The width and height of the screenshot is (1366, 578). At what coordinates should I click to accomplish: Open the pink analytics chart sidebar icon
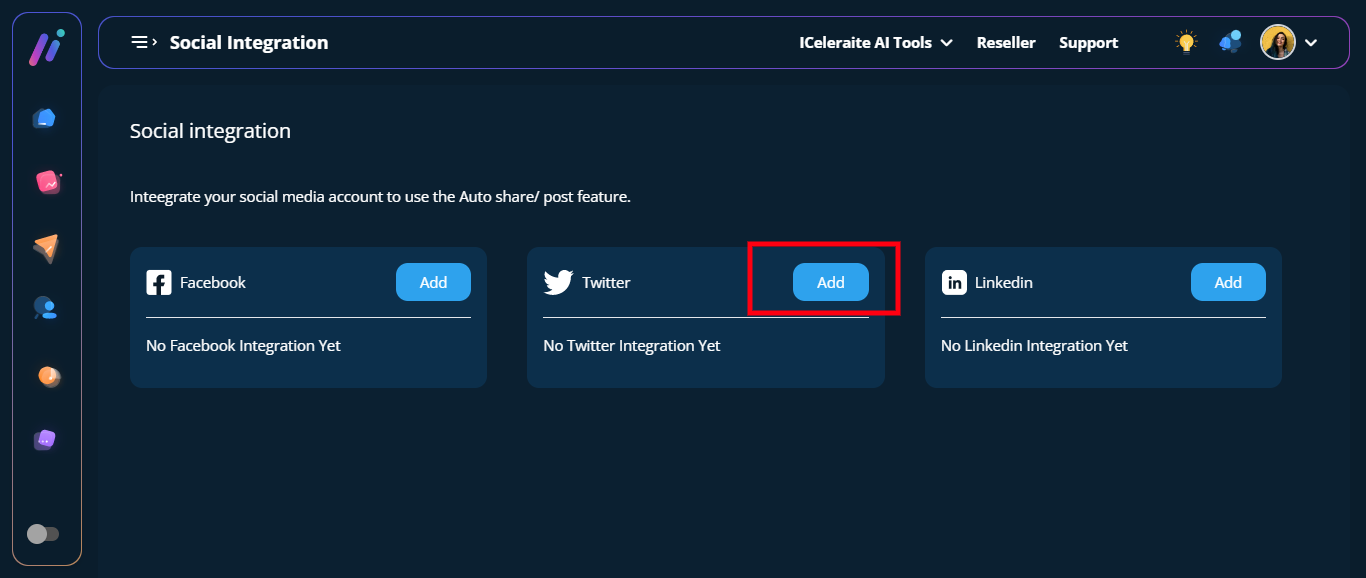(x=47, y=182)
